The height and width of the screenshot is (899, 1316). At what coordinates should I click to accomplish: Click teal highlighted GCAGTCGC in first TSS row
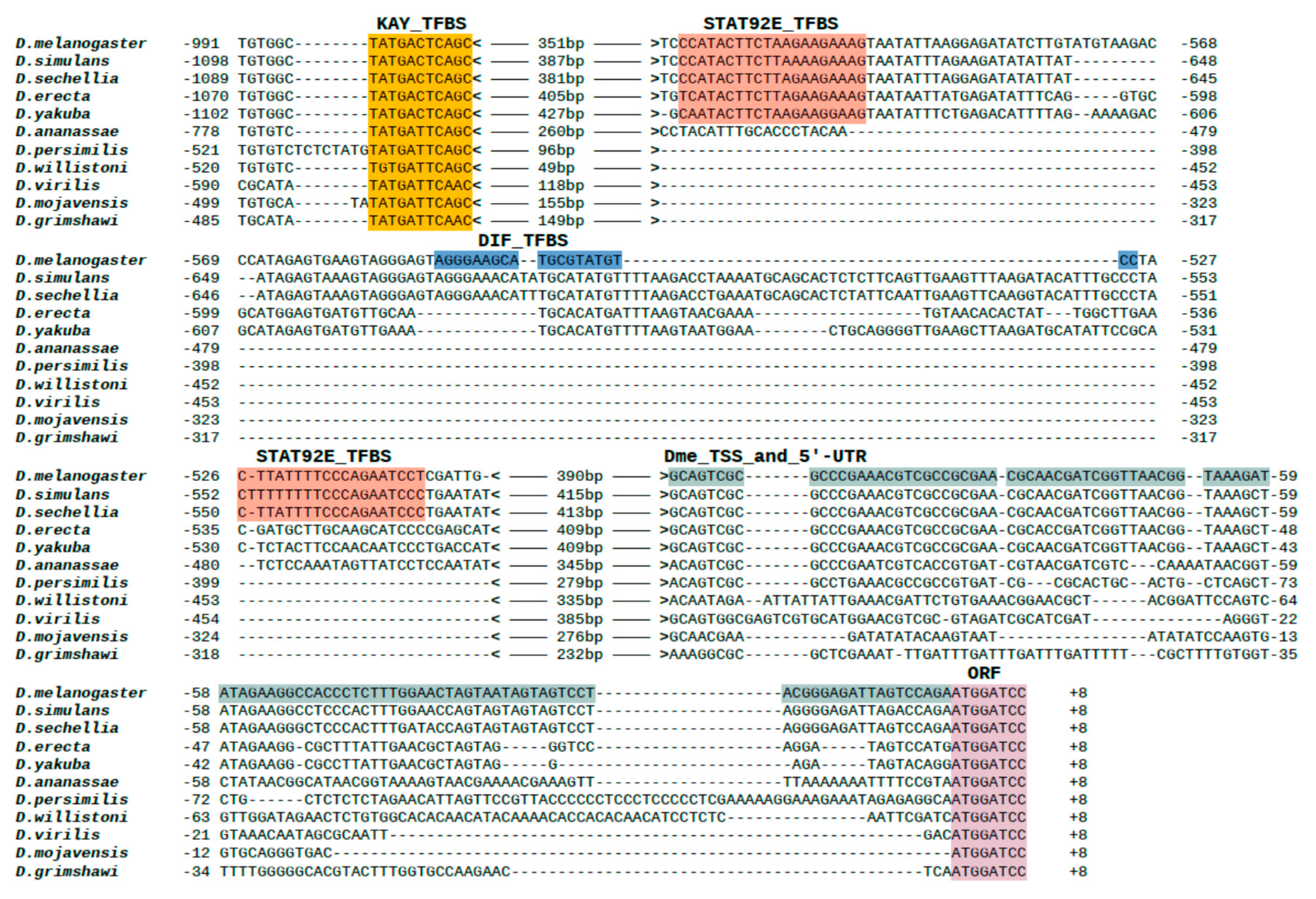(x=706, y=476)
